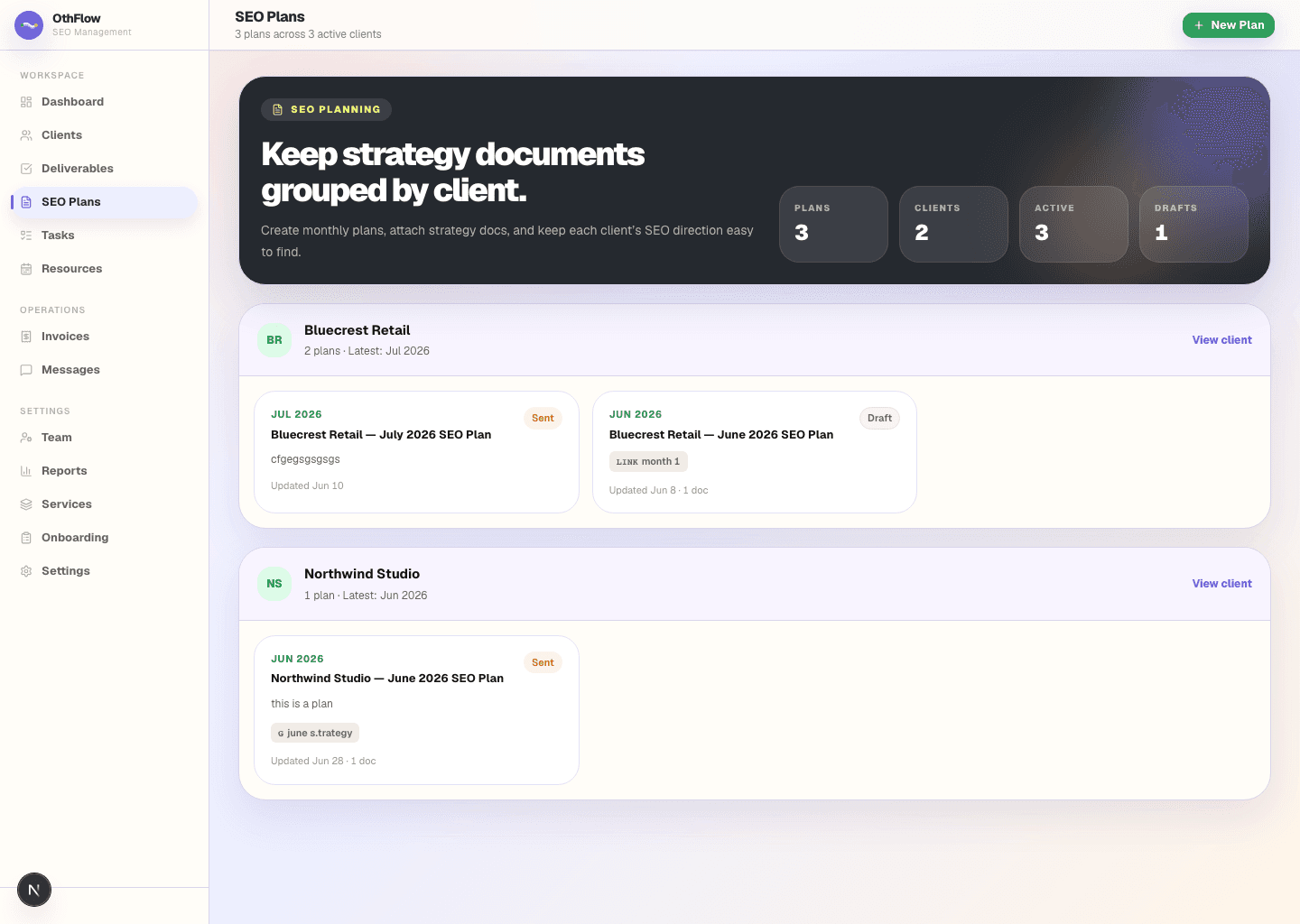Viewport: 1300px width, 924px height.
Task: Click the Draft status badge
Action: click(x=879, y=418)
